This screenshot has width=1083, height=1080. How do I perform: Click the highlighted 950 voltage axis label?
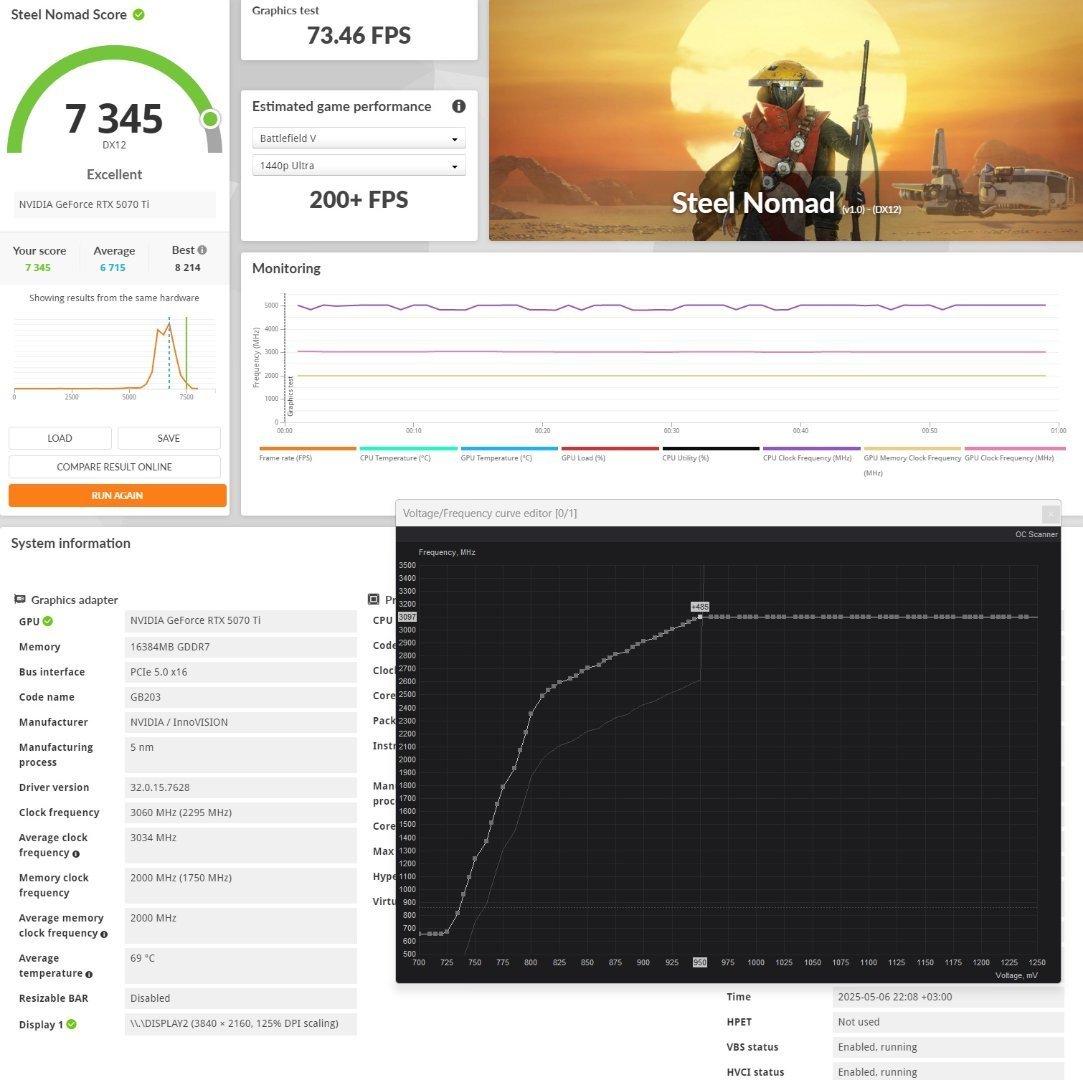(x=700, y=962)
